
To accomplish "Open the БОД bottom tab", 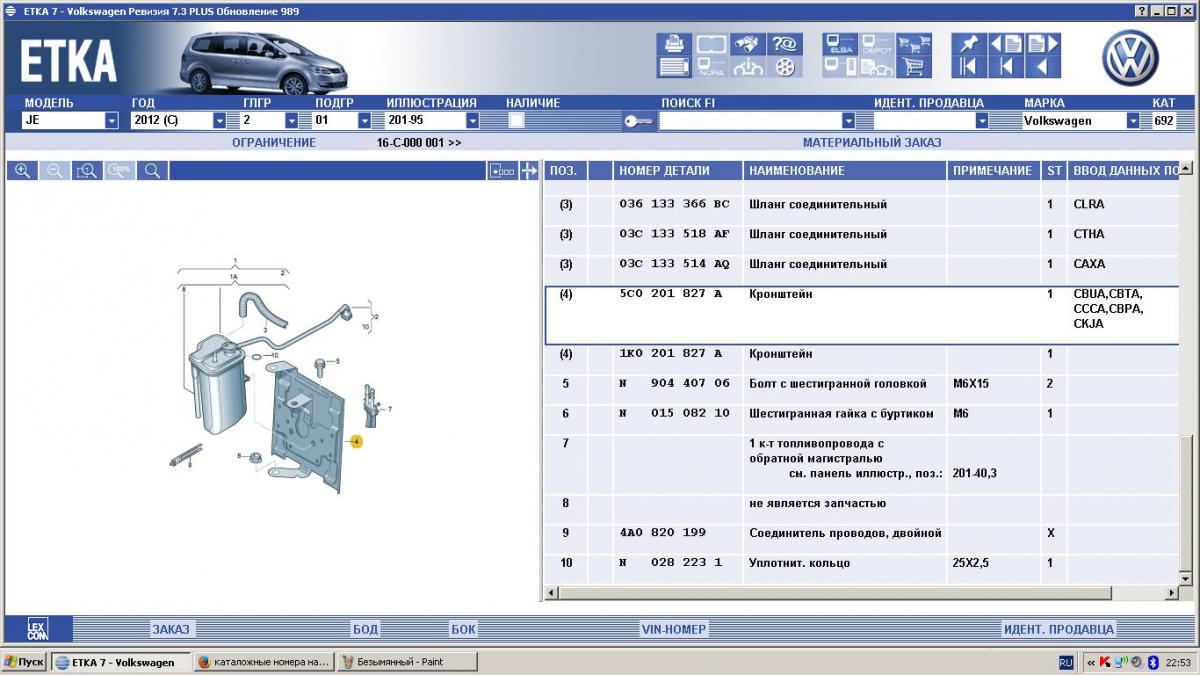I will pyautogui.click(x=365, y=629).
